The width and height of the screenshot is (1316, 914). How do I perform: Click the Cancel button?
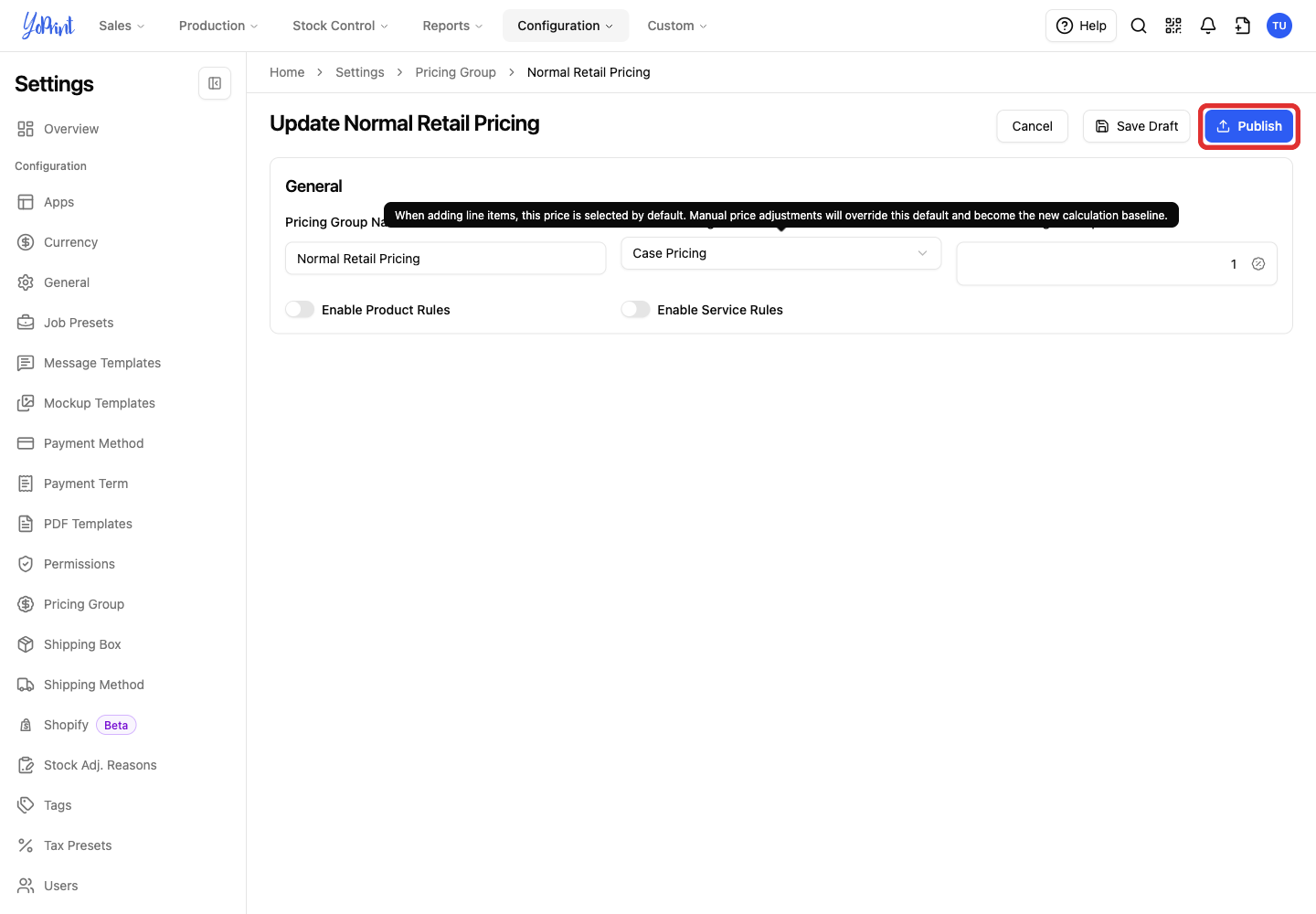(1033, 126)
